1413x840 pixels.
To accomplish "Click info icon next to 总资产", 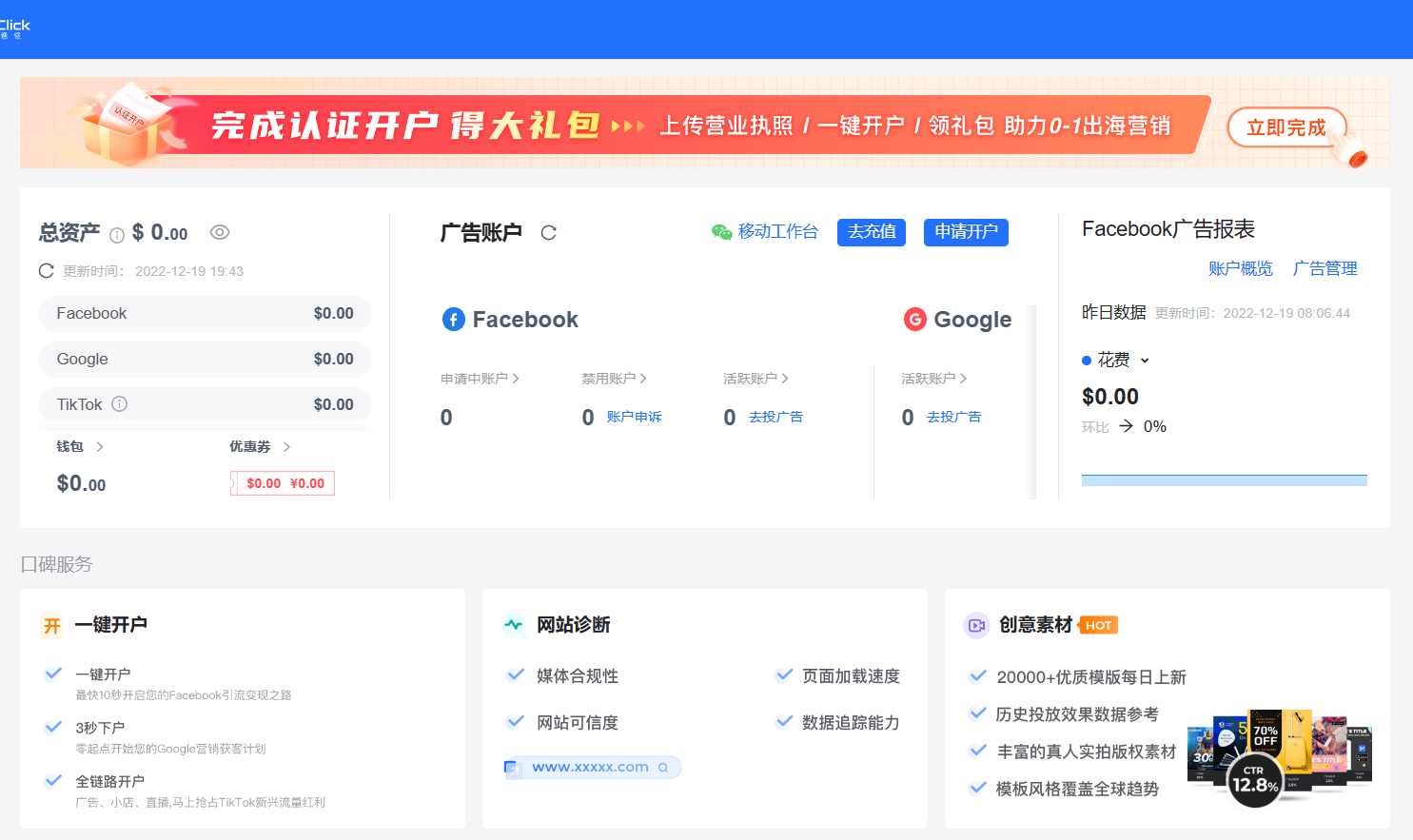I will point(117,235).
